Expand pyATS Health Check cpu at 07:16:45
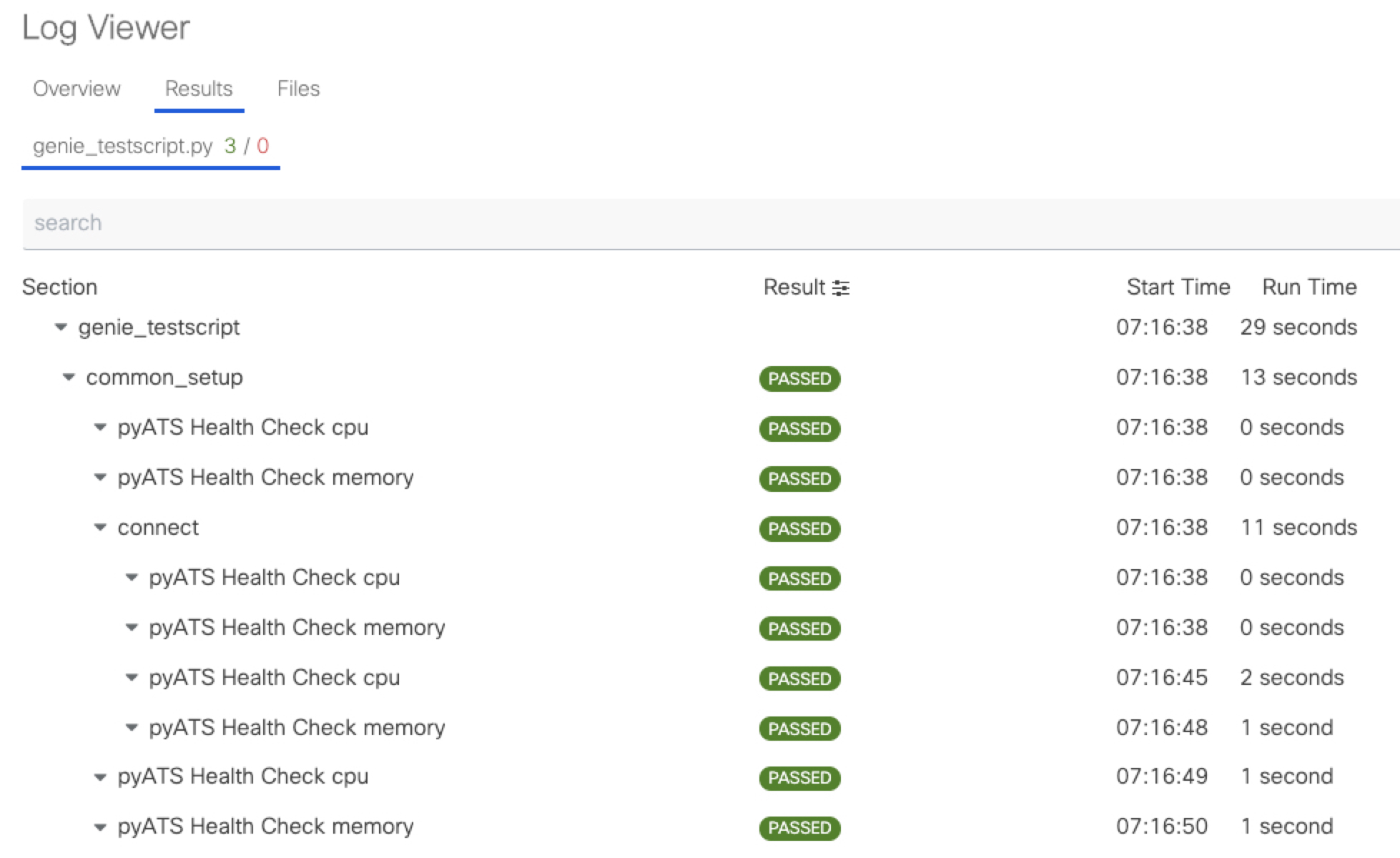 pyautogui.click(x=132, y=678)
